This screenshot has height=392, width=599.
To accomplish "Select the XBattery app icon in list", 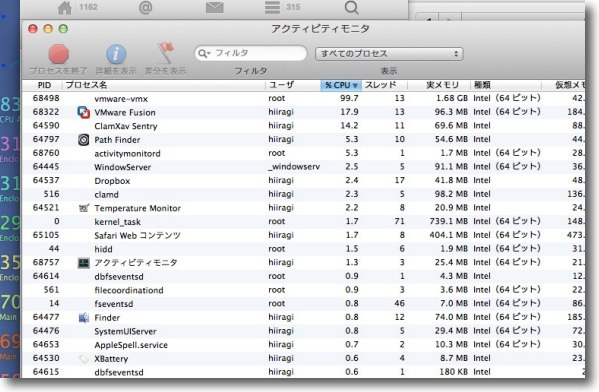I will coord(83,358).
